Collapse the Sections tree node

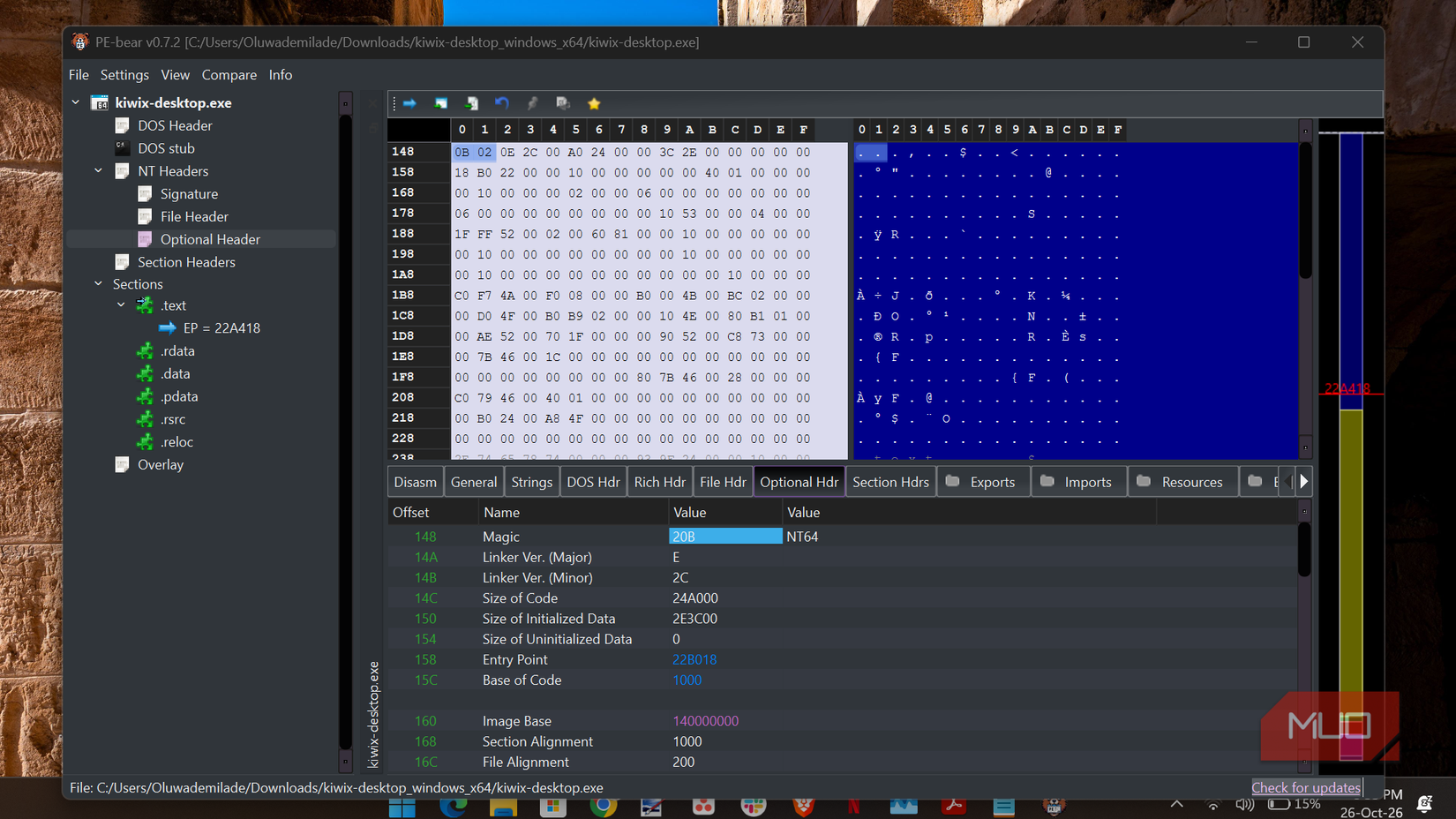(x=98, y=284)
